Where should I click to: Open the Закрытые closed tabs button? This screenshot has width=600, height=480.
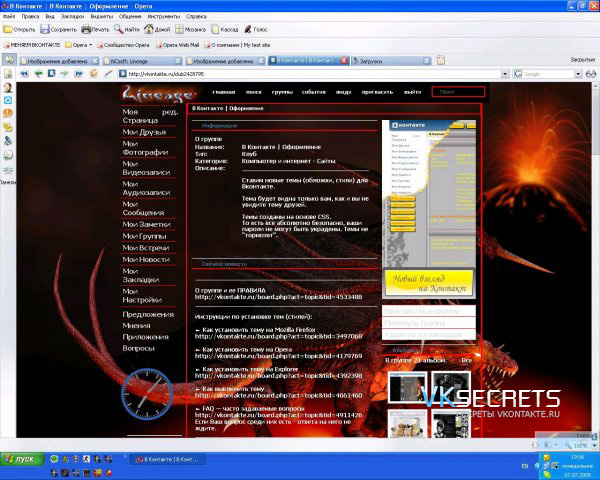582,60
